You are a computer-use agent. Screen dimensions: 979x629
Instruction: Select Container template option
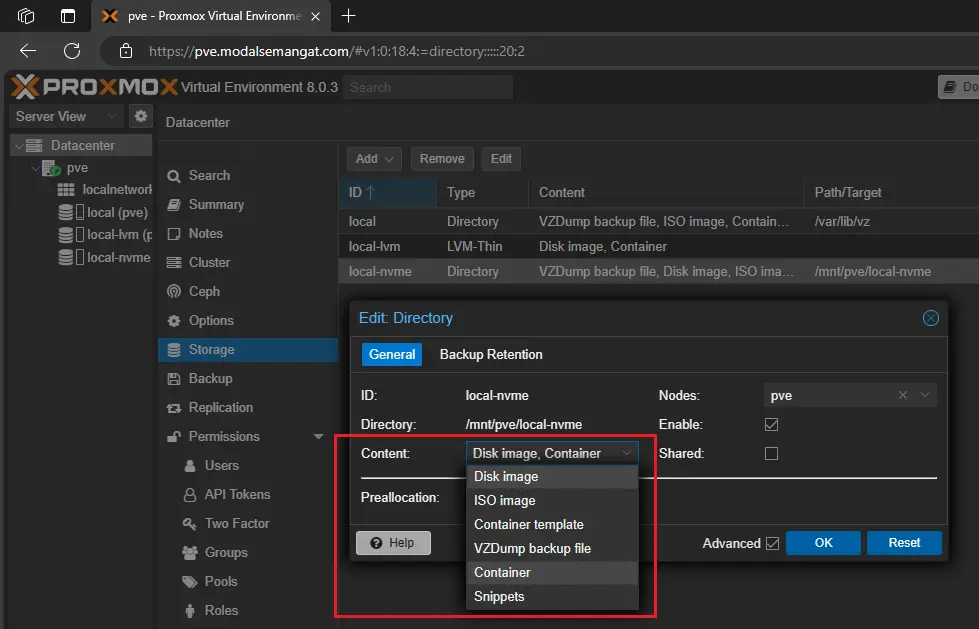click(x=553, y=525)
